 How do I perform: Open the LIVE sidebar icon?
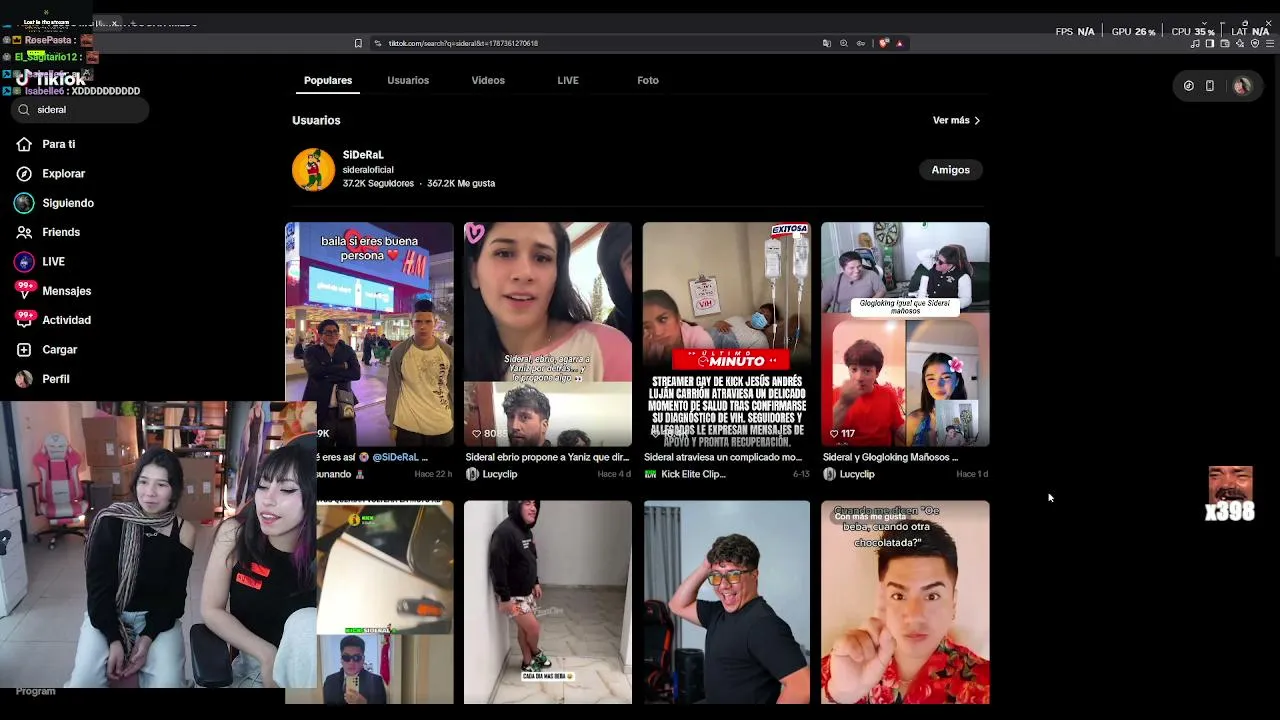pyautogui.click(x=24, y=261)
